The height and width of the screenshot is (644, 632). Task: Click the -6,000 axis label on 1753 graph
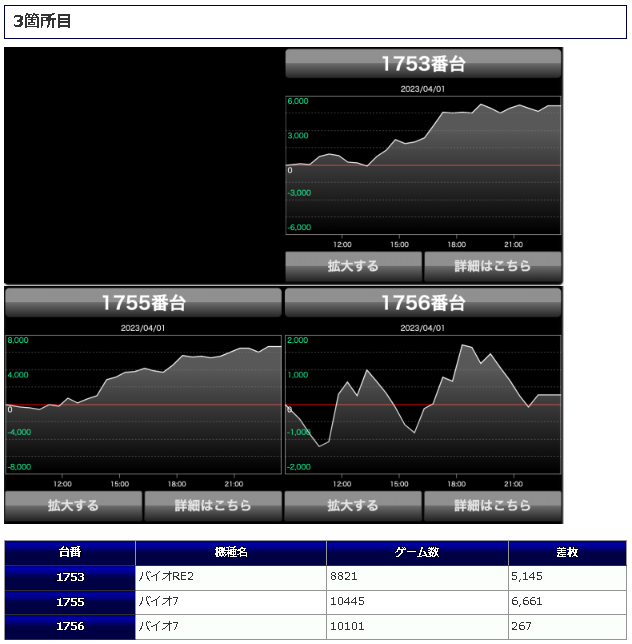[299, 228]
